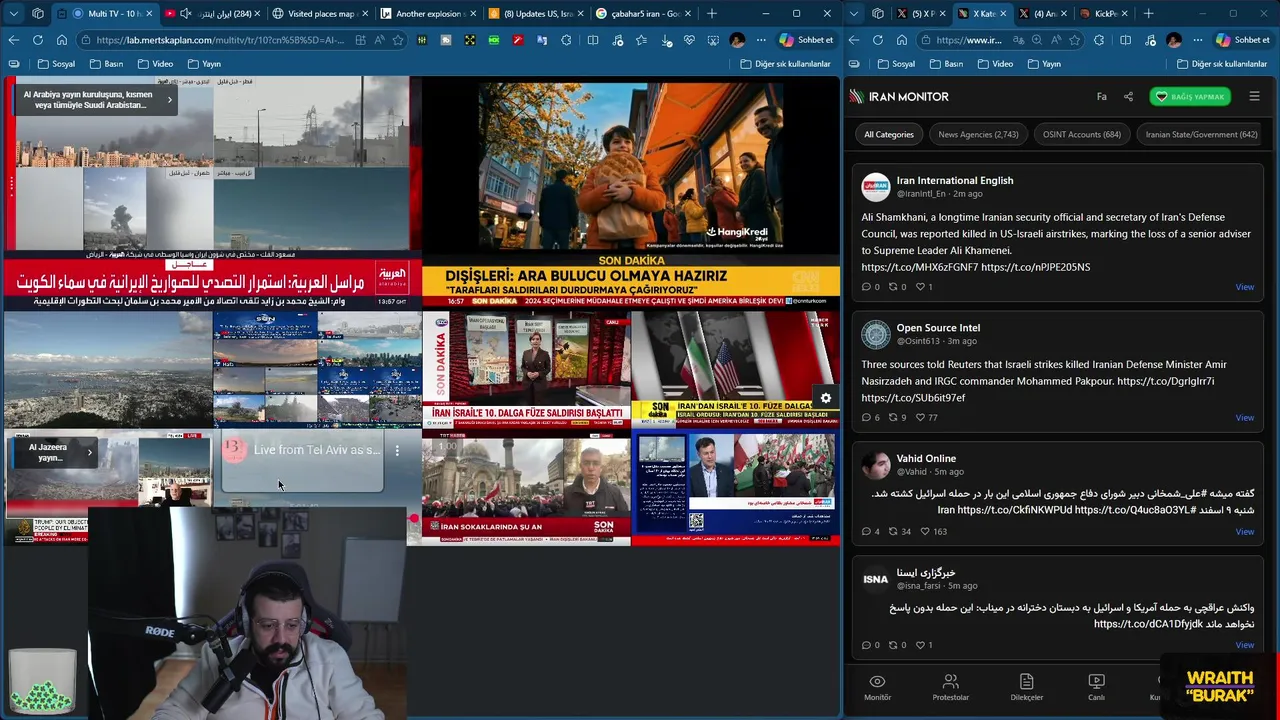
Task: Reload the Multi TV page
Action: 37,40
